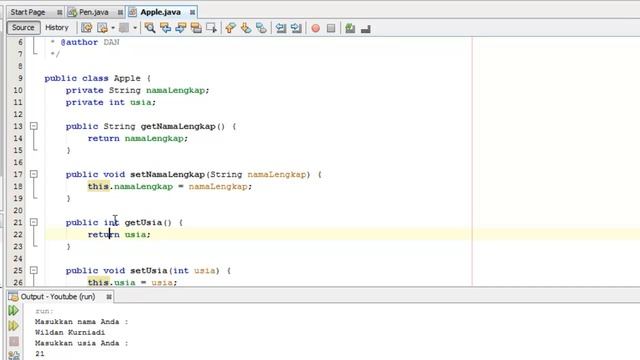This screenshot has width=640, height=360.
Task: Collapse getUsia method fold at line 21
Action: (x=34, y=222)
